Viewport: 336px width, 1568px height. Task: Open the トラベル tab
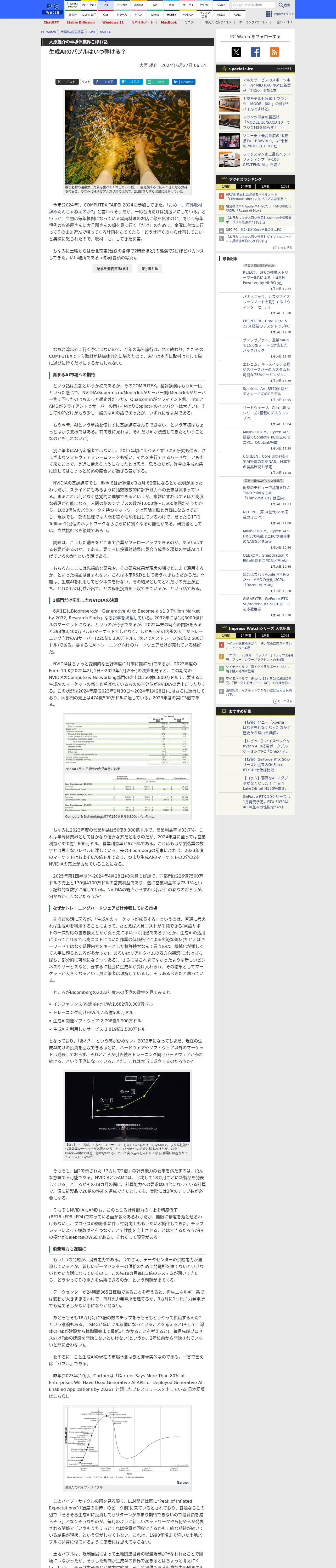pos(122,15)
